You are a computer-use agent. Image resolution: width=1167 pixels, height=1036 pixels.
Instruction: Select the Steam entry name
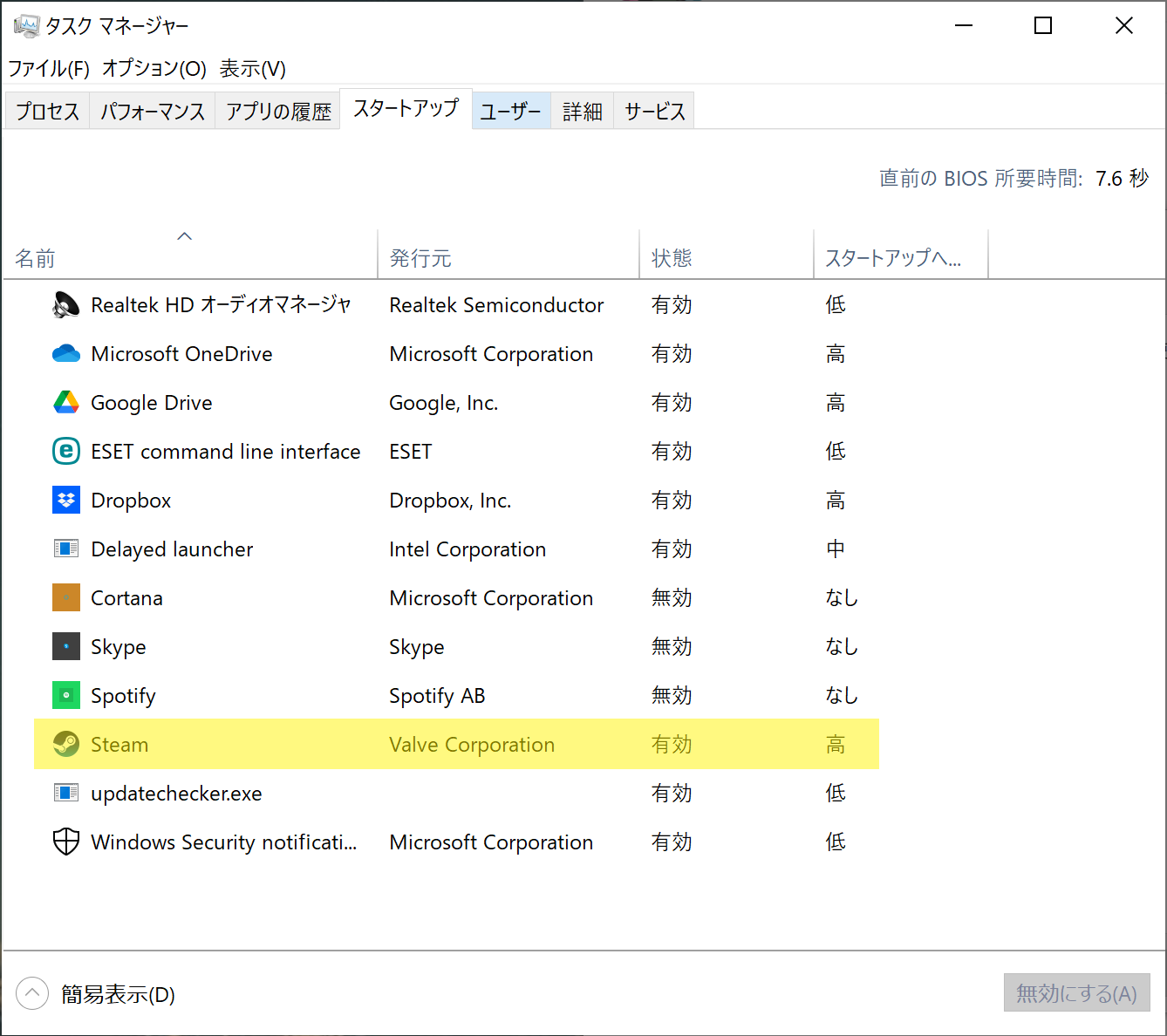pos(119,745)
